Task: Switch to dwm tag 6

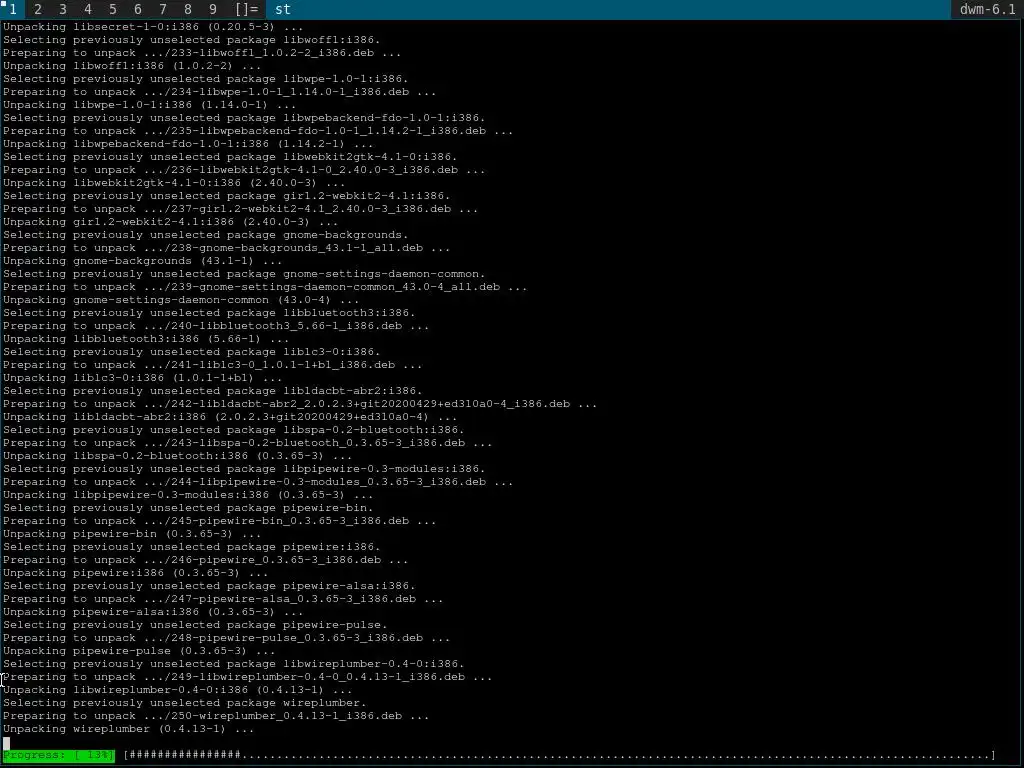Action: click(138, 9)
